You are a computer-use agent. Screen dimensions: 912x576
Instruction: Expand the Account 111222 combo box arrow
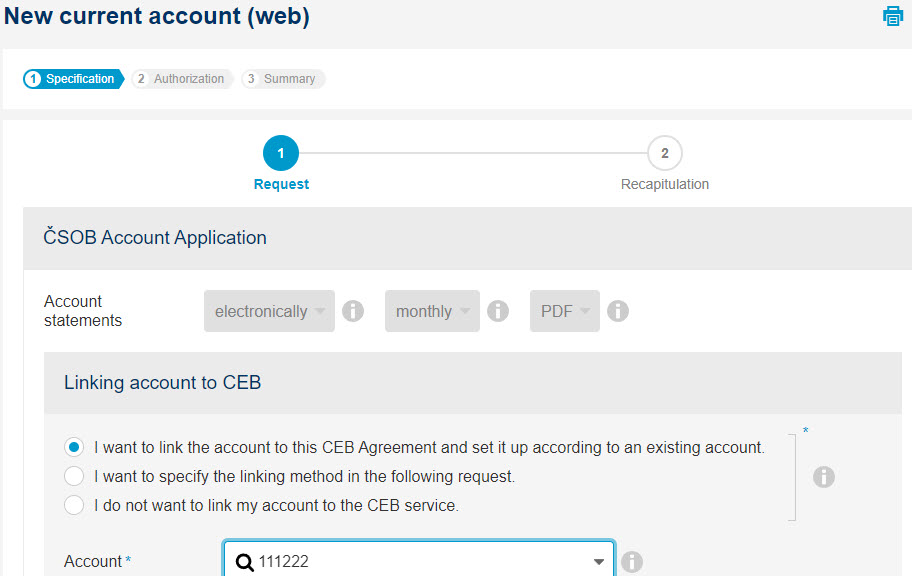598,562
